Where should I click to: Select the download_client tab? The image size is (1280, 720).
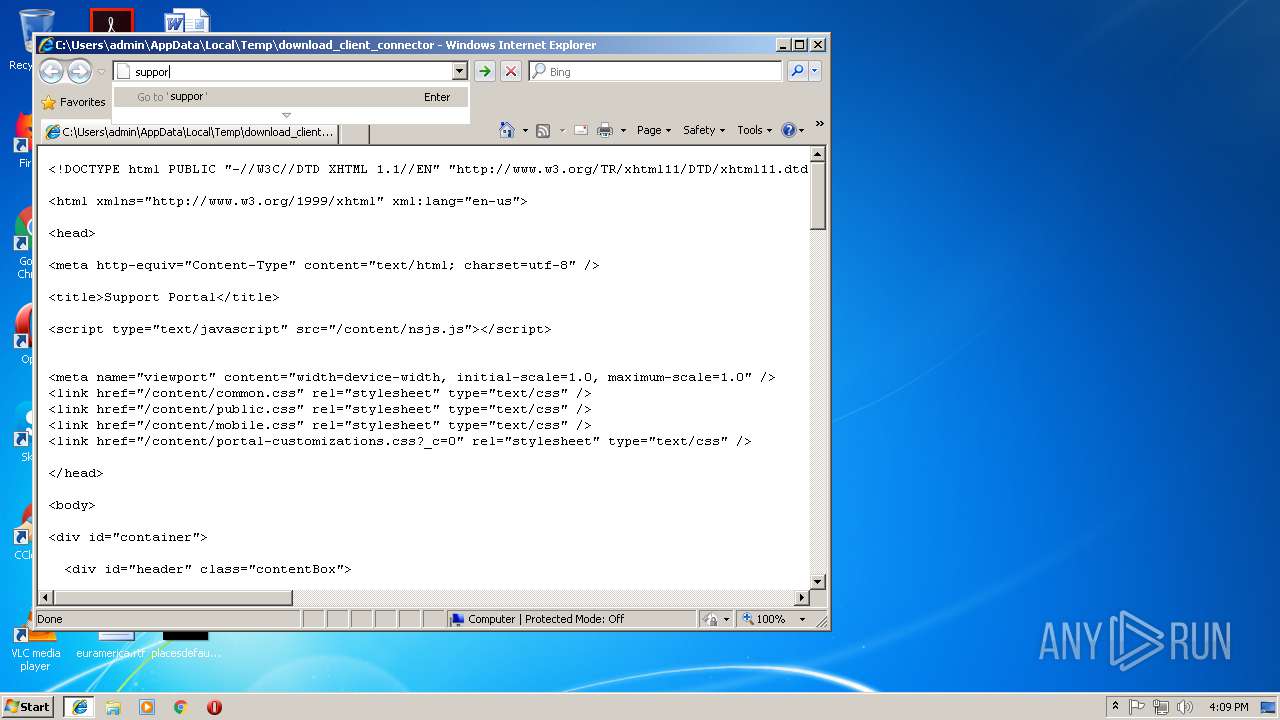tap(190, 132)
